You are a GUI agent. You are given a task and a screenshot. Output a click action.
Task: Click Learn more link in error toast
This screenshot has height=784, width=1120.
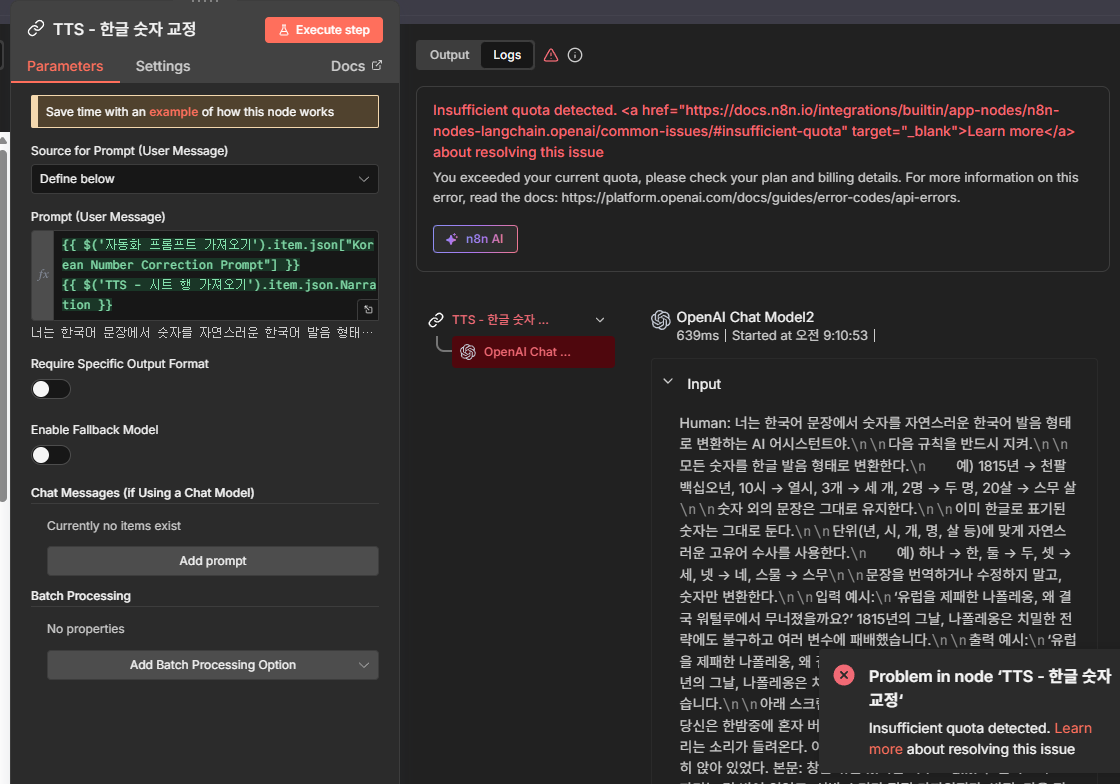pyautogui.click(x=980, y=738)
